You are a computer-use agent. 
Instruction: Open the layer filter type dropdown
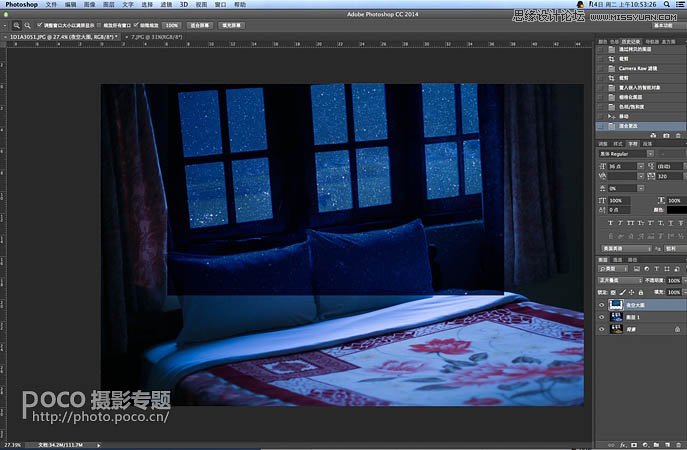tap(614, 269)
